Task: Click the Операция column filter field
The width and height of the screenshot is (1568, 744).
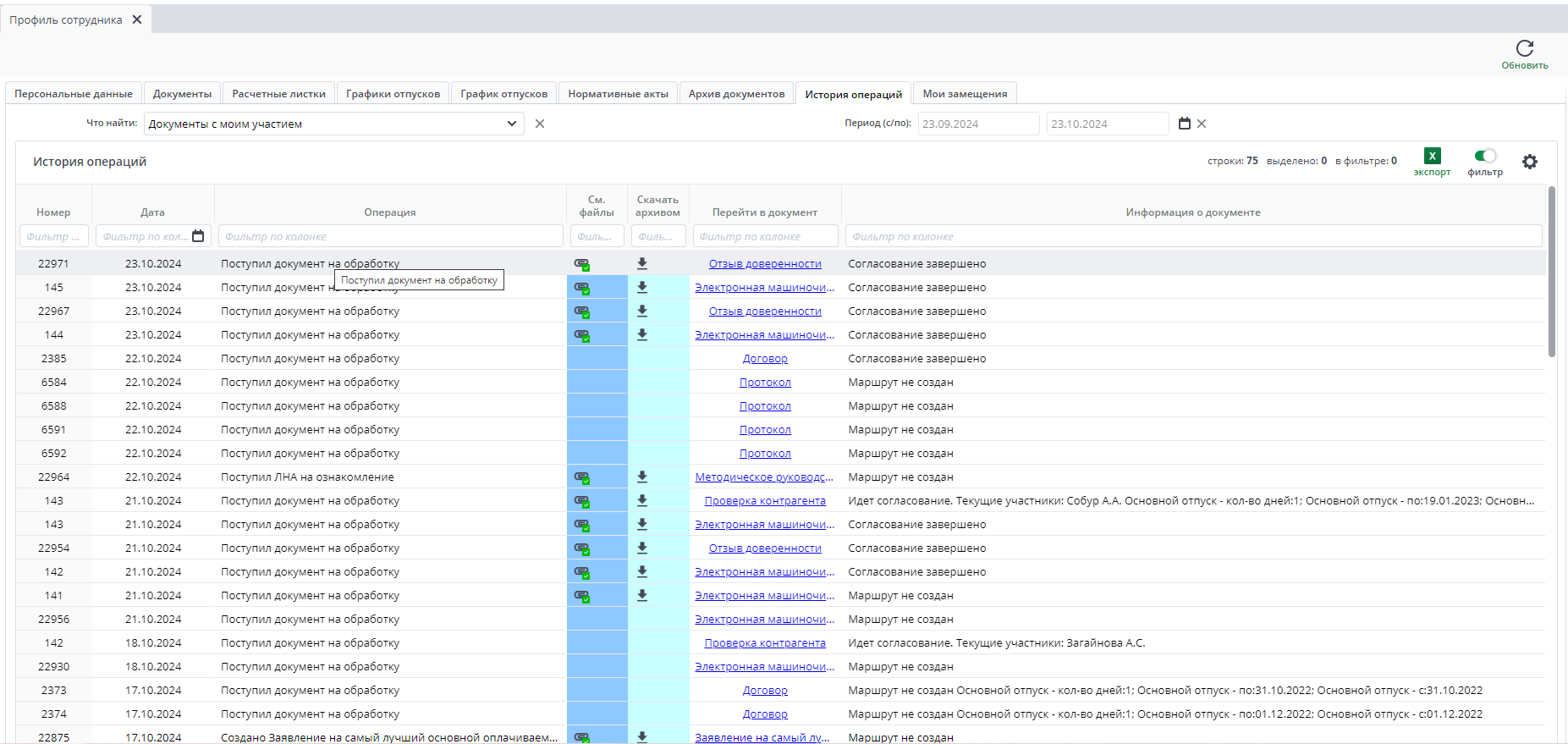Action: tap(390, 236)
